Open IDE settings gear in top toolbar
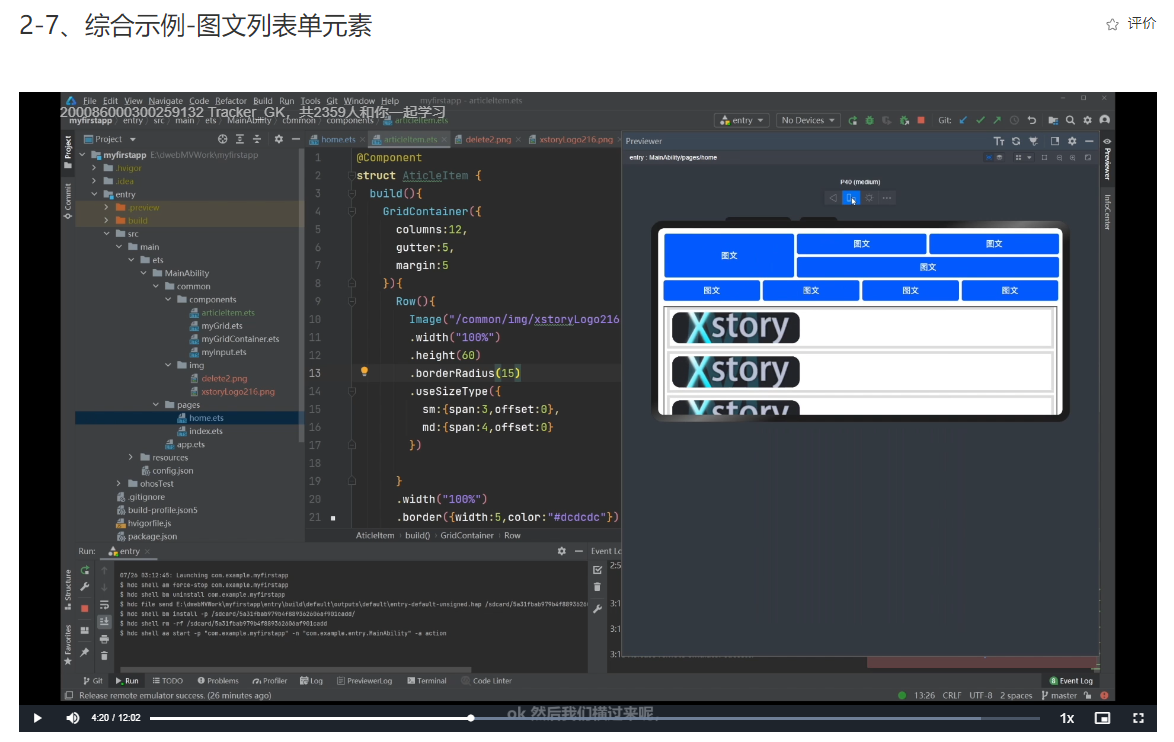 (x=1088, y=120)
